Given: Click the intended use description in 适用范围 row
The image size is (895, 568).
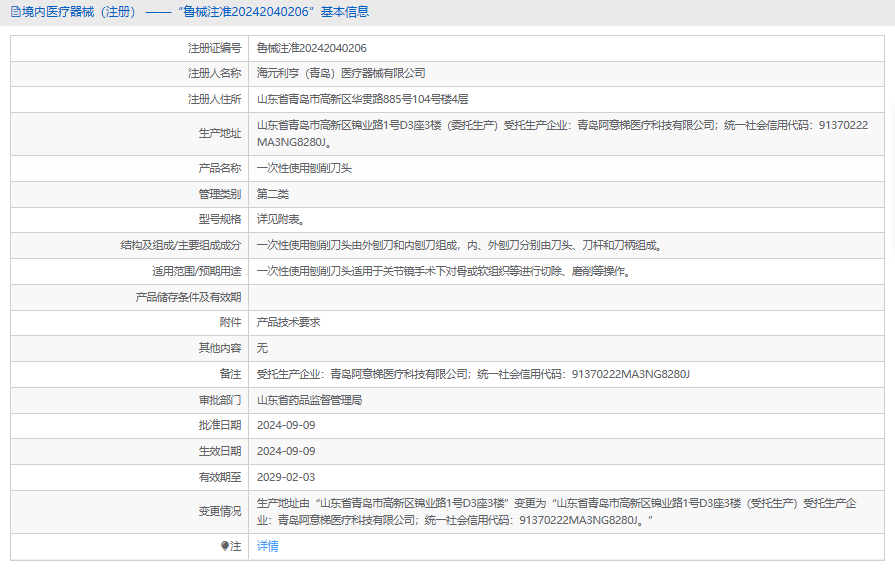Looking at the screenshot, I should tap(443, 271).
